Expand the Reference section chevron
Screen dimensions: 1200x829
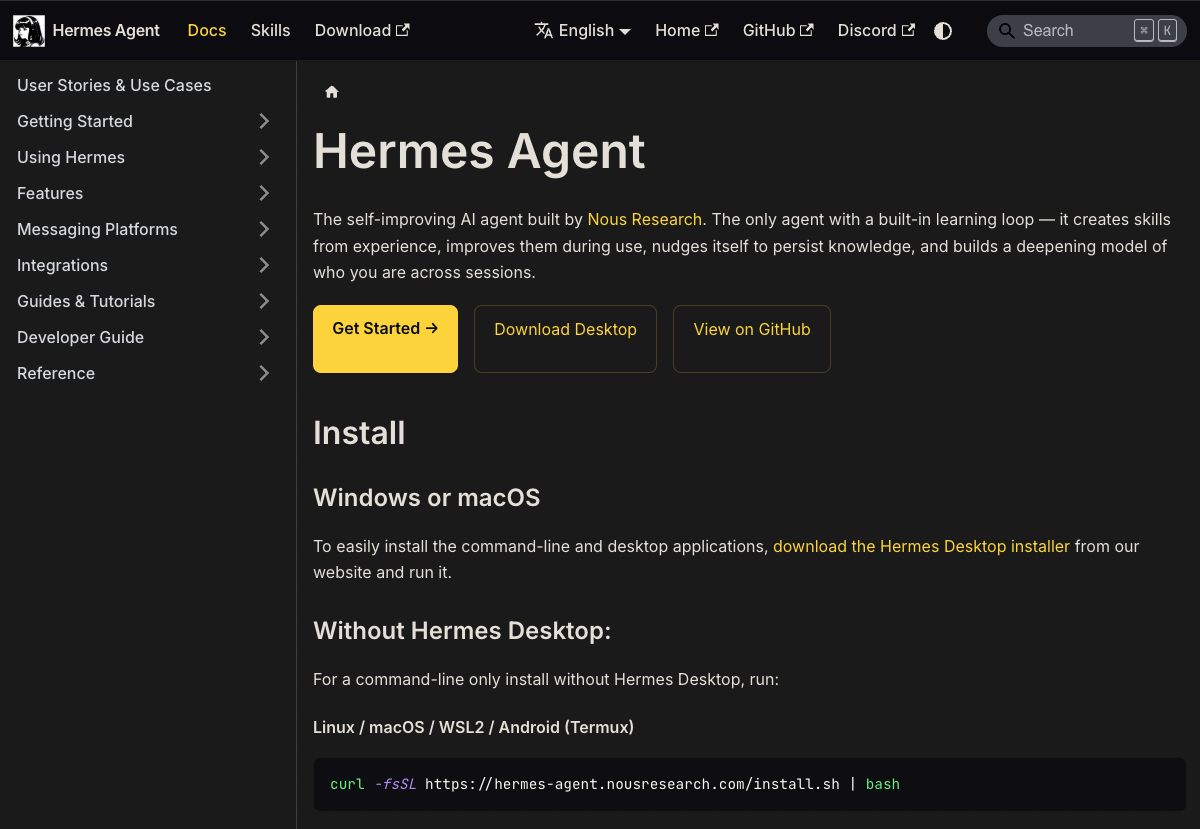click(264, 373)
